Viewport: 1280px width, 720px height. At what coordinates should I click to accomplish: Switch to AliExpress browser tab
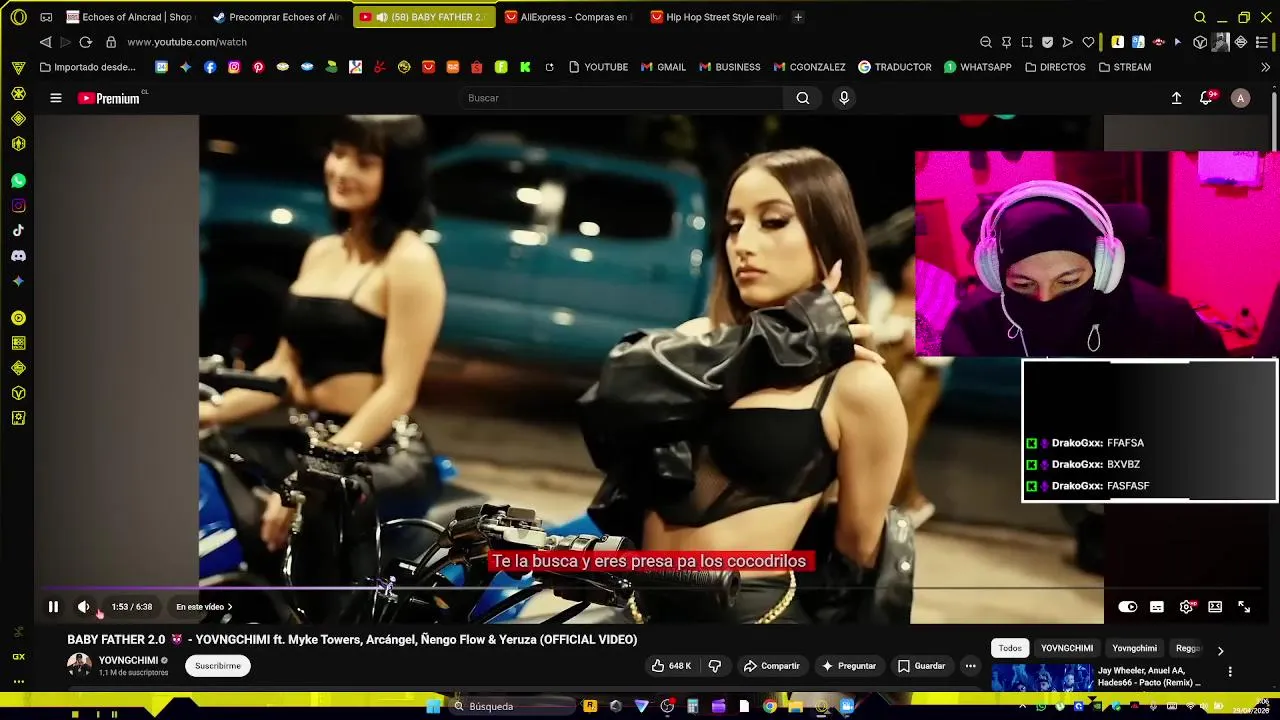568,17
